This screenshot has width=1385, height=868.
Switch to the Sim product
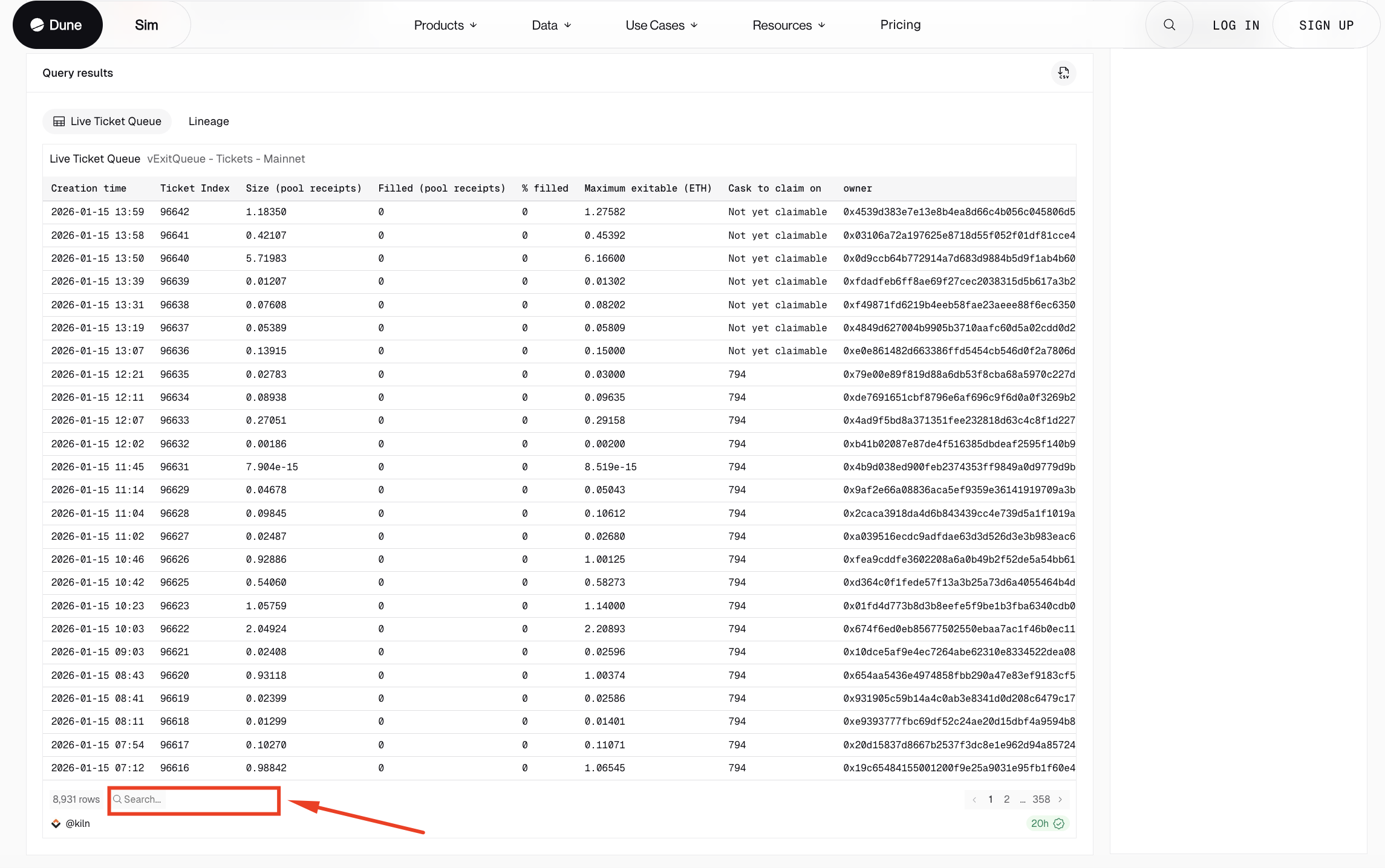tap(146, 25)
